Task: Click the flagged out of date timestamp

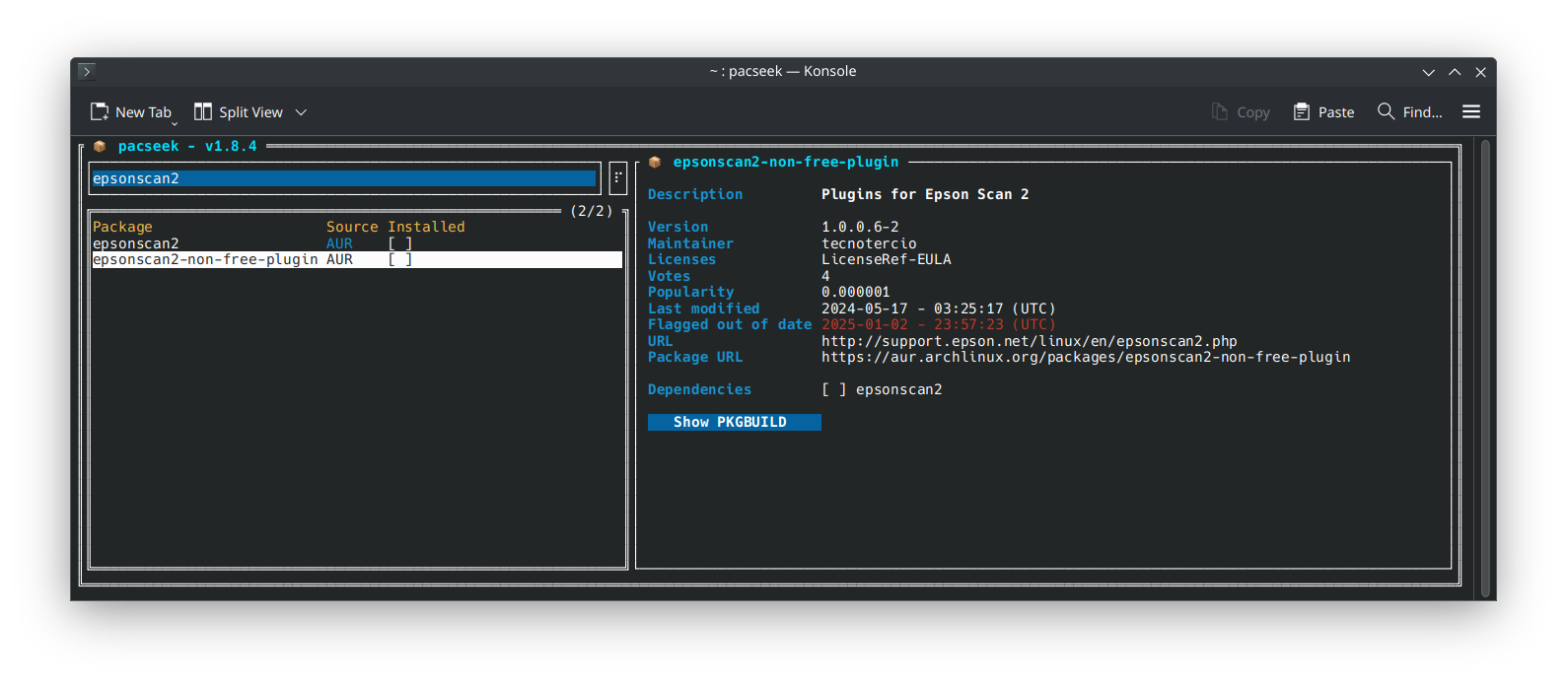Action: click(x=938, y=324)
